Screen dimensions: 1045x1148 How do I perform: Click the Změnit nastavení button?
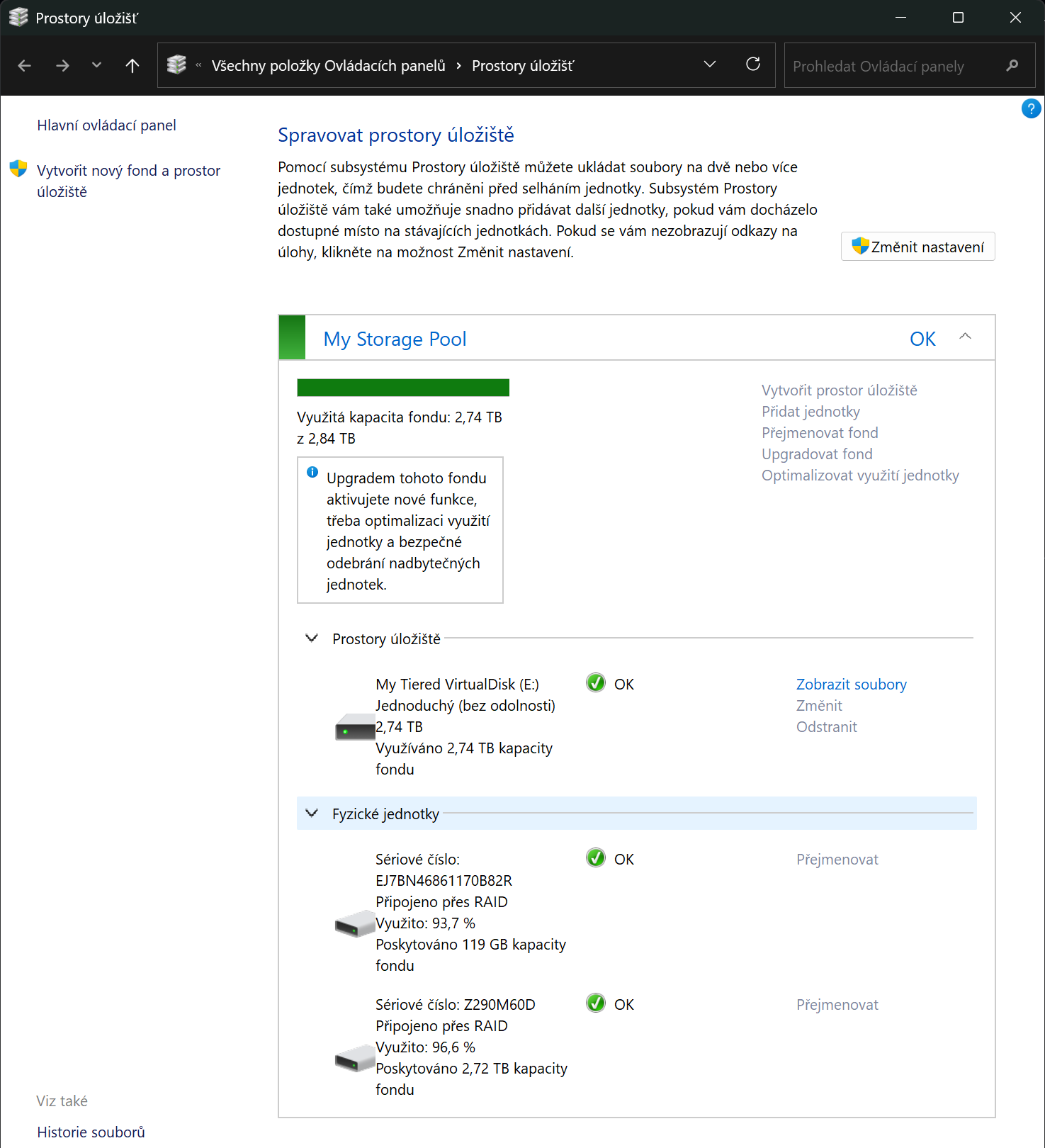(917, 247)
